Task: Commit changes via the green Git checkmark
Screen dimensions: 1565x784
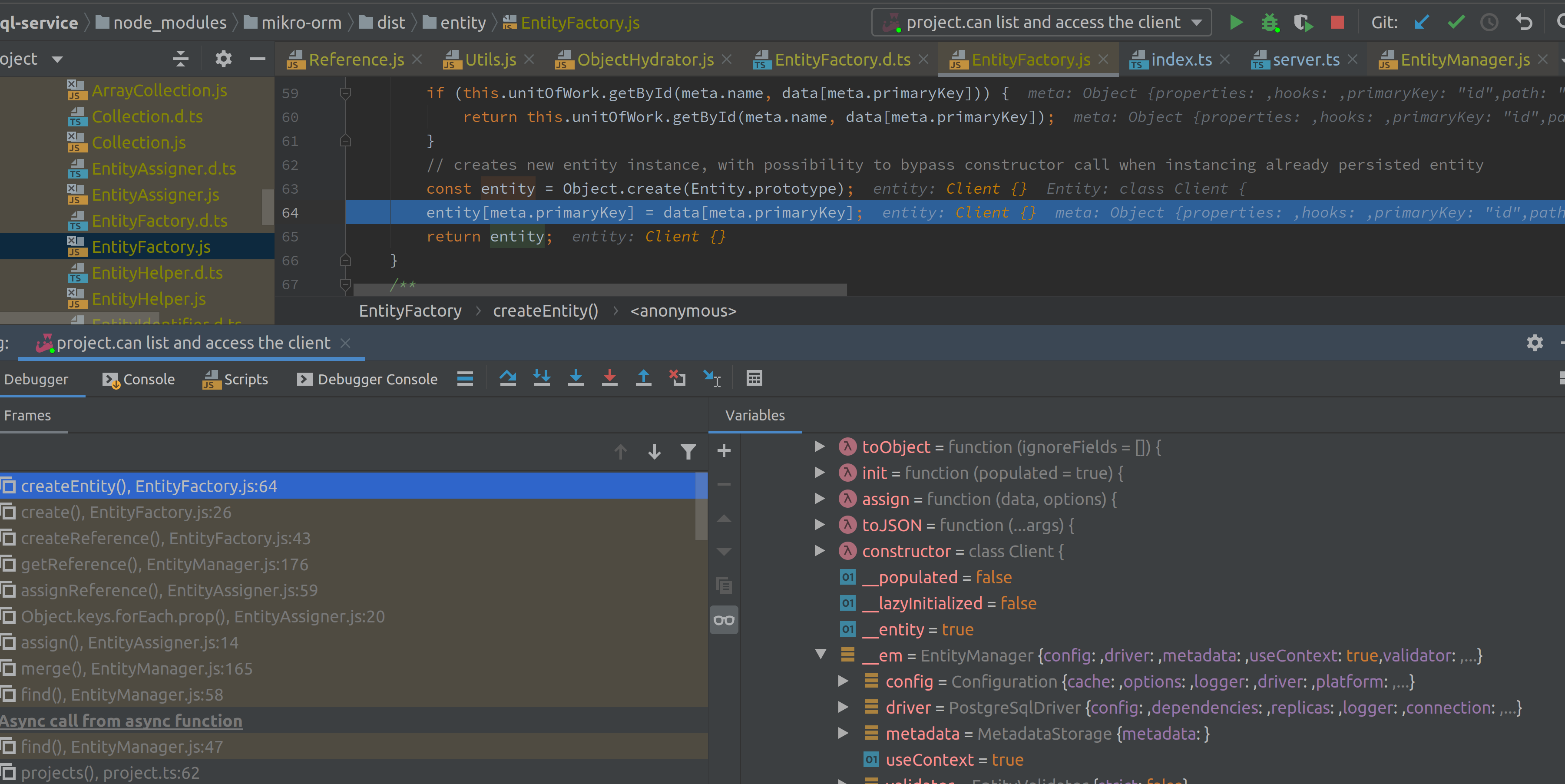Action: [x=1455, y=22]
